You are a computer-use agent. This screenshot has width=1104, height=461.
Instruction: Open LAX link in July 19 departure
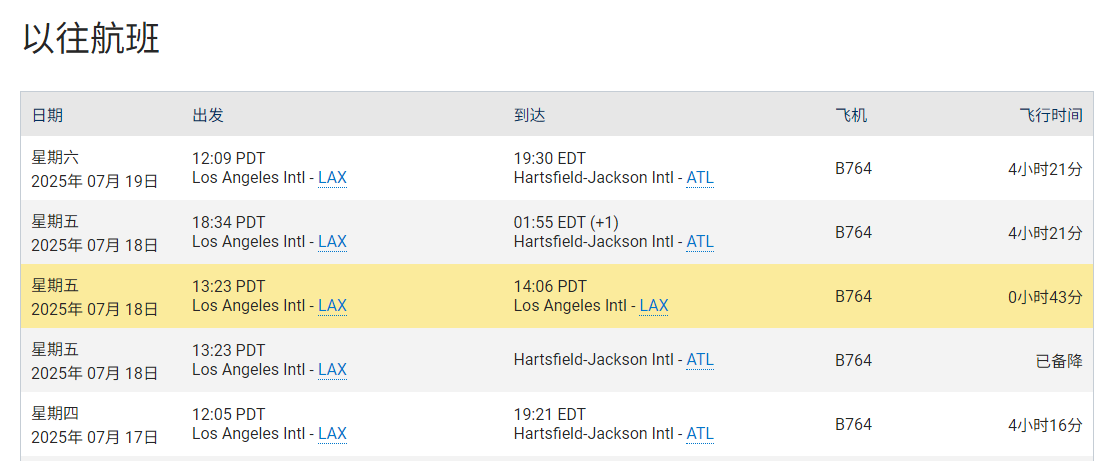pos(332,178)
